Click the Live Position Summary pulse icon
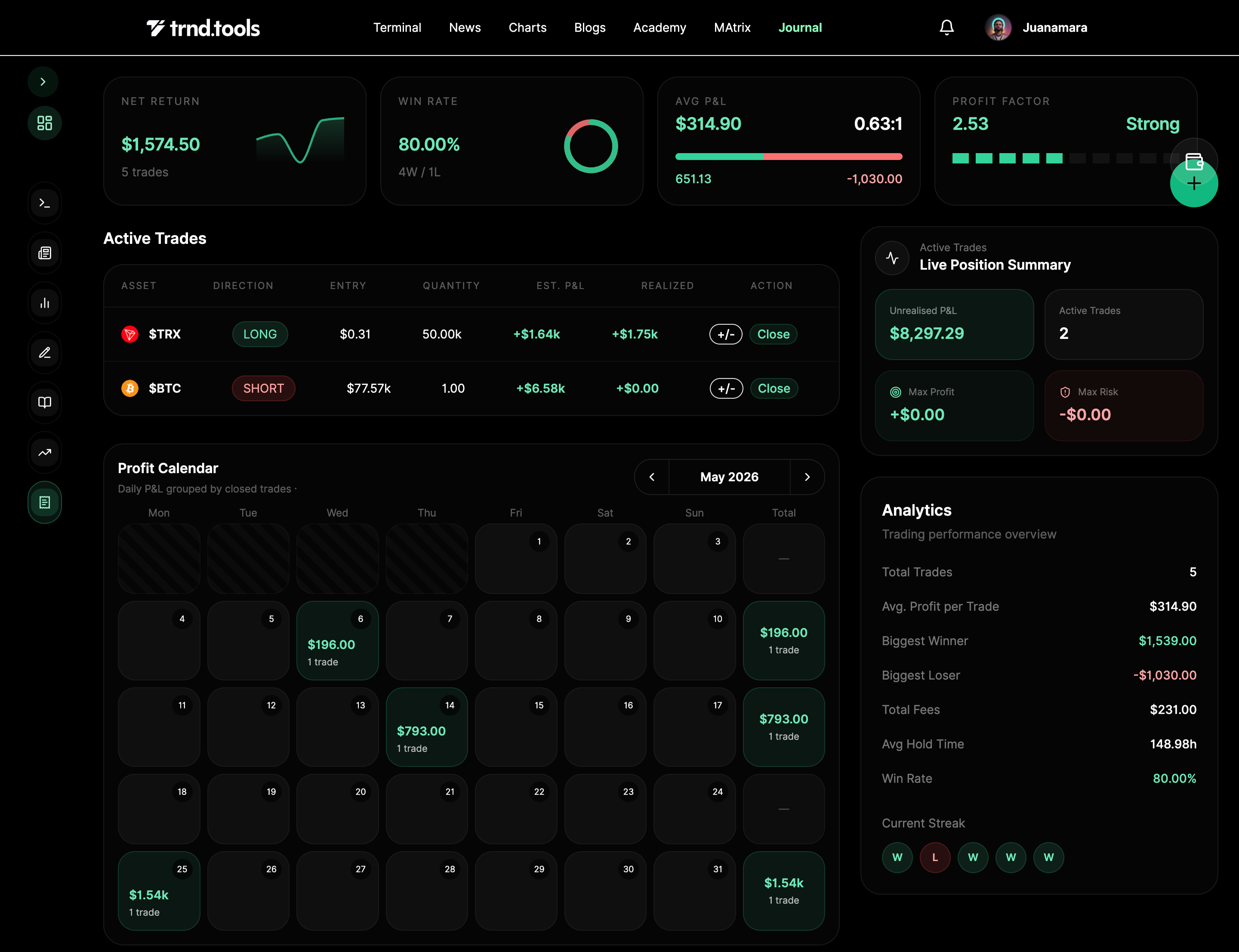This screenshot has height=952, width=1239. 892,258
